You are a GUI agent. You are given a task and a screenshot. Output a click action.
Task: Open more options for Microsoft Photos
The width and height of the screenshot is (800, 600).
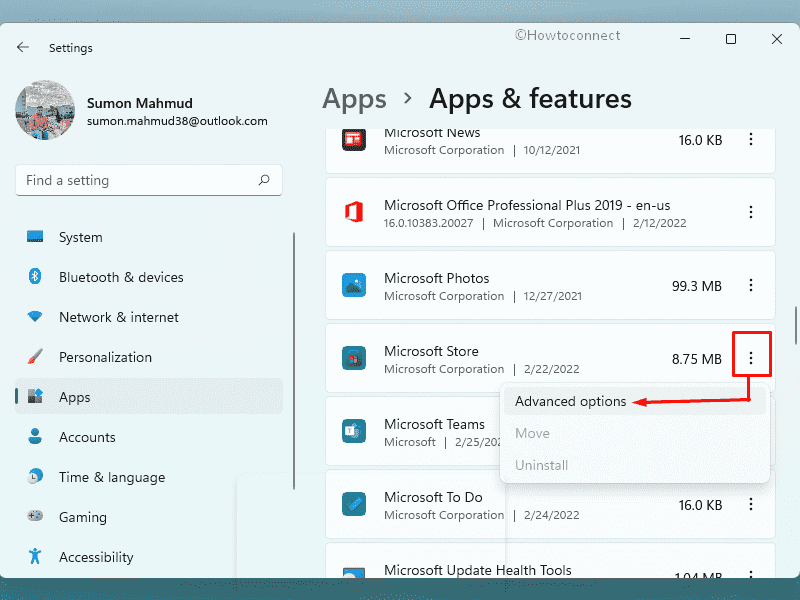pyautogui.click(x=751, y=285)
